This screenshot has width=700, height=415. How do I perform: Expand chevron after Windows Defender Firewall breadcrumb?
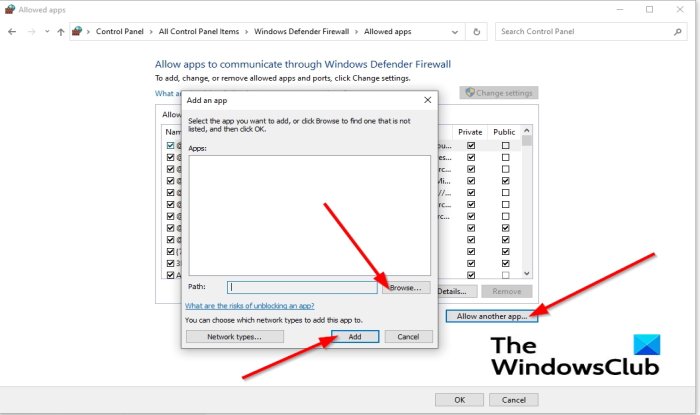(x=356, y=32)
